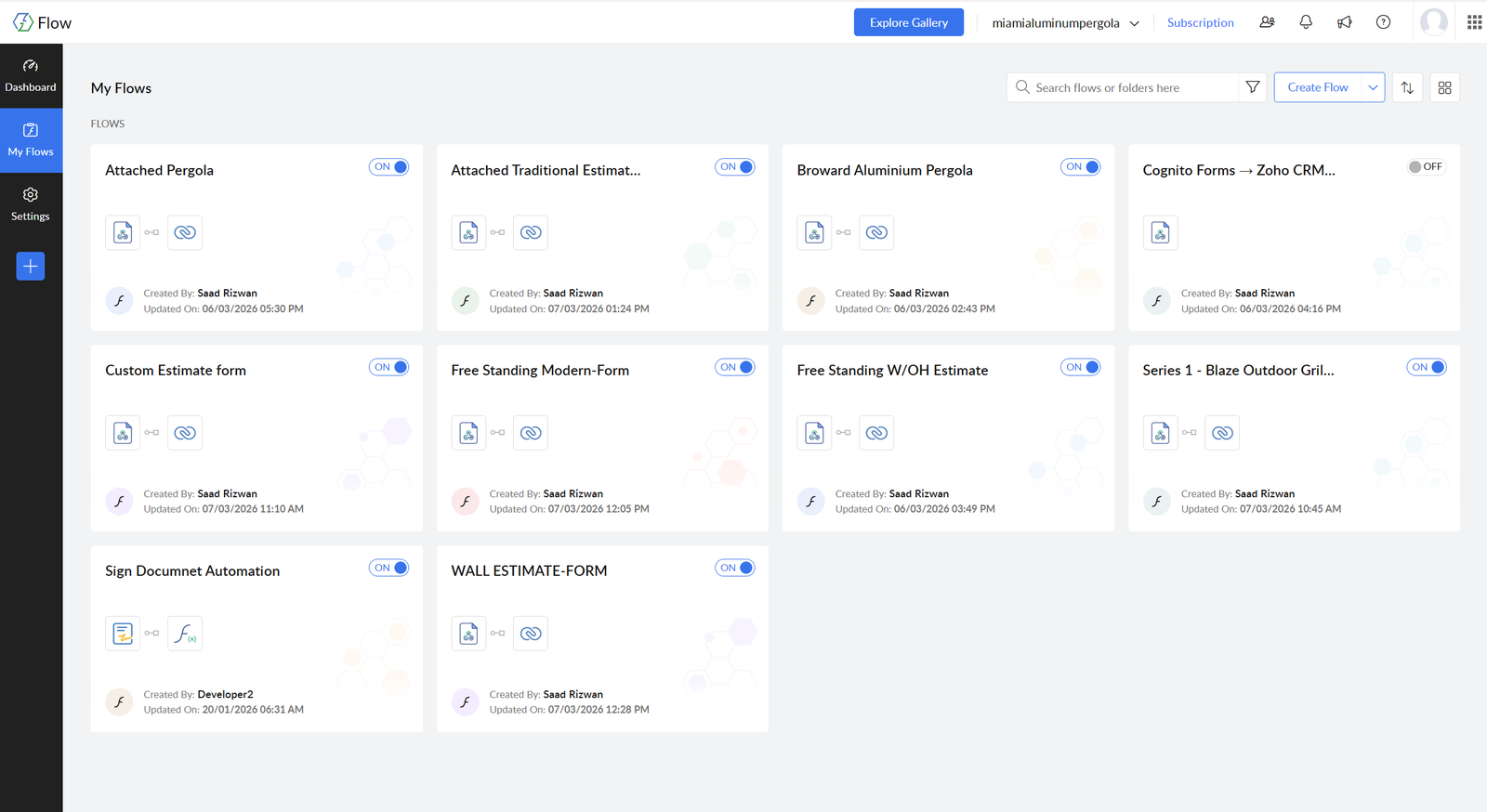Click webhook icon in Series 1 - Blaze card
The image size is (1487, 812).
click(x=1160, y=433)
